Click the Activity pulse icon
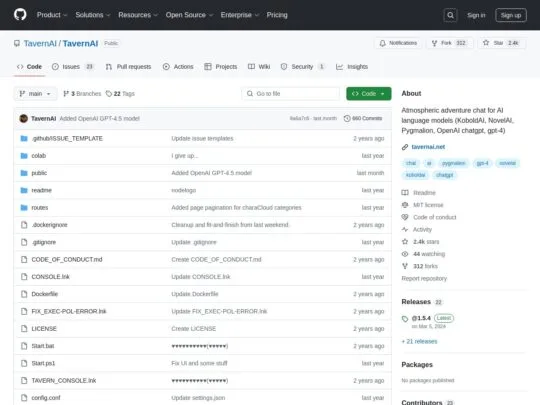Viewport: 540px width, 405px height. (405, 229)
